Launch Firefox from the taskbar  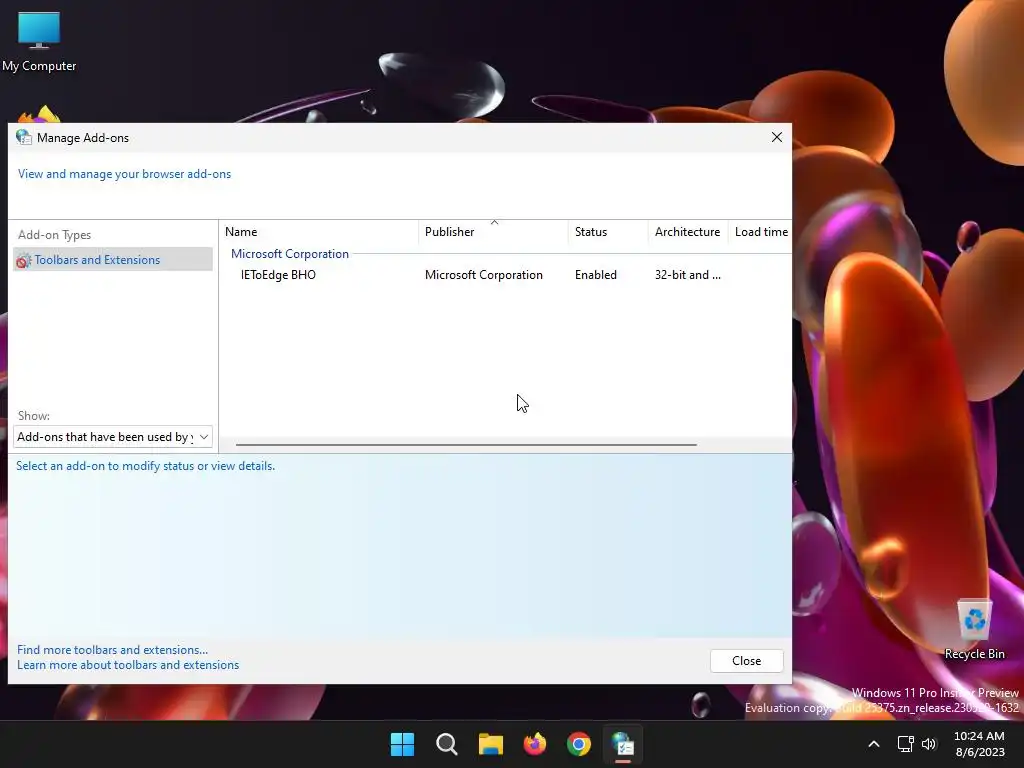535,744
